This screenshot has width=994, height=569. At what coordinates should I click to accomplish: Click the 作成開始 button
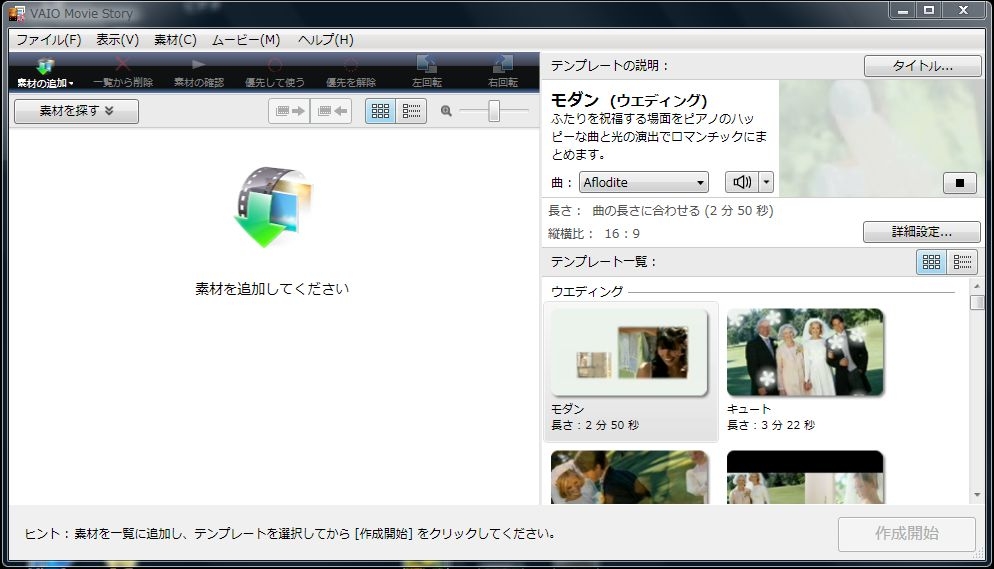point(907,534)
